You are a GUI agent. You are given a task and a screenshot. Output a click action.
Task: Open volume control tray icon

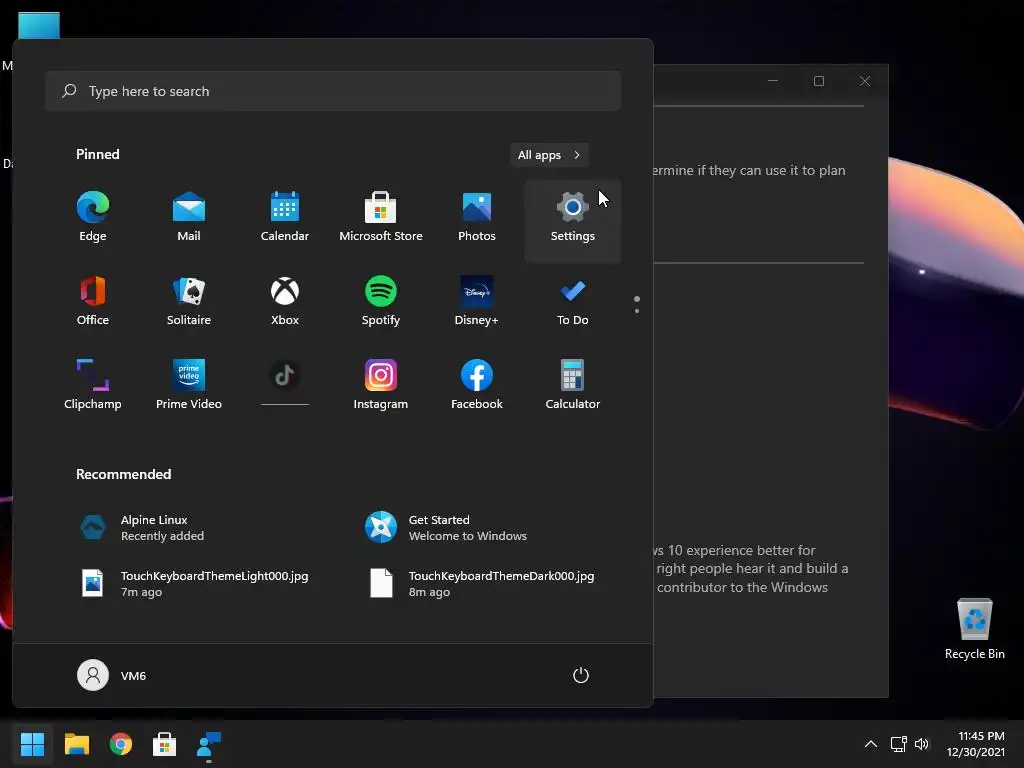(x=921, y=744)
